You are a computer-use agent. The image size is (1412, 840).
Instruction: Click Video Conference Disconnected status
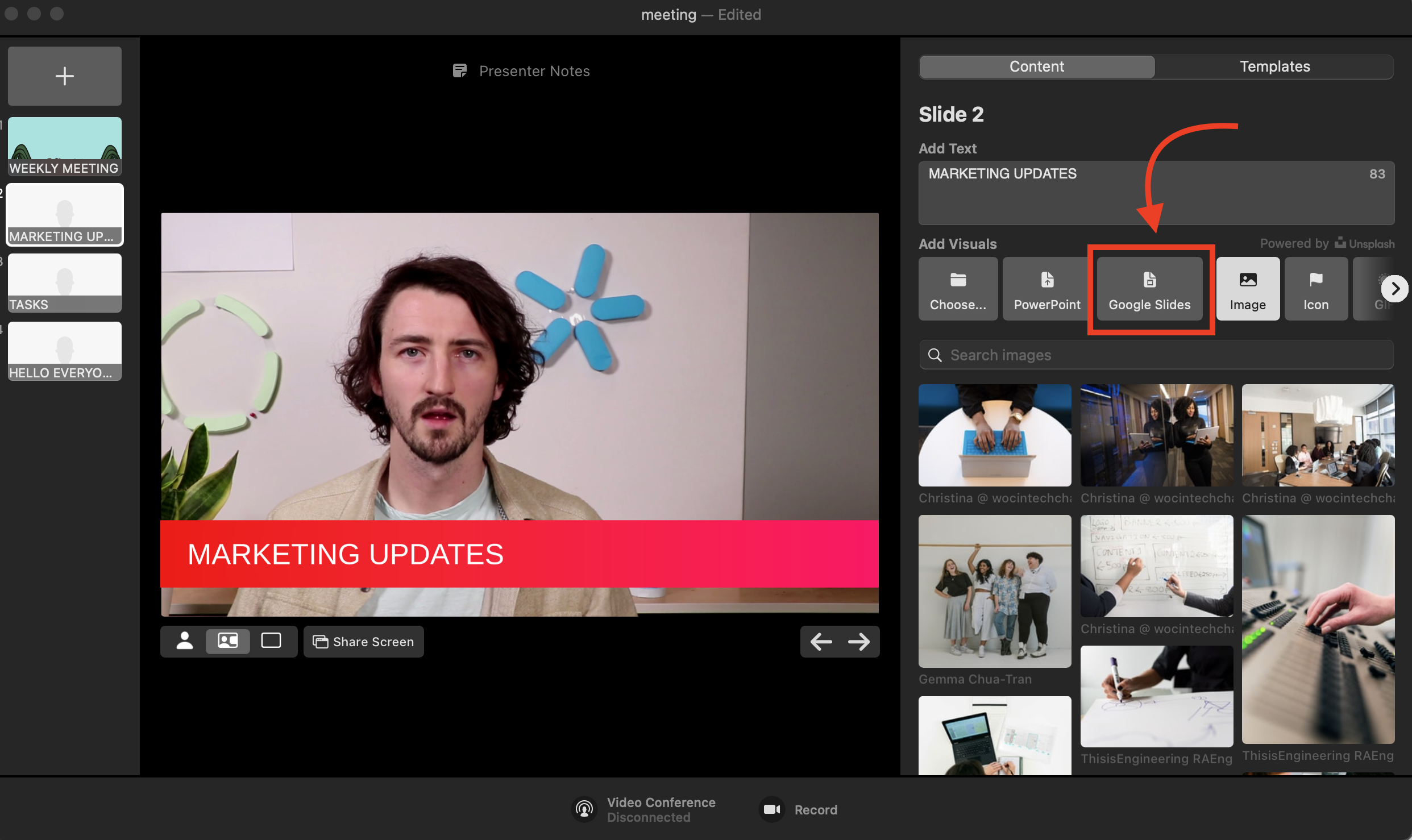coord(643,809)
